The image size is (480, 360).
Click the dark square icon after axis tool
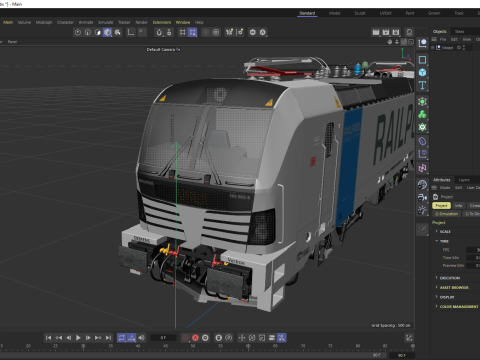click(142, 32)
